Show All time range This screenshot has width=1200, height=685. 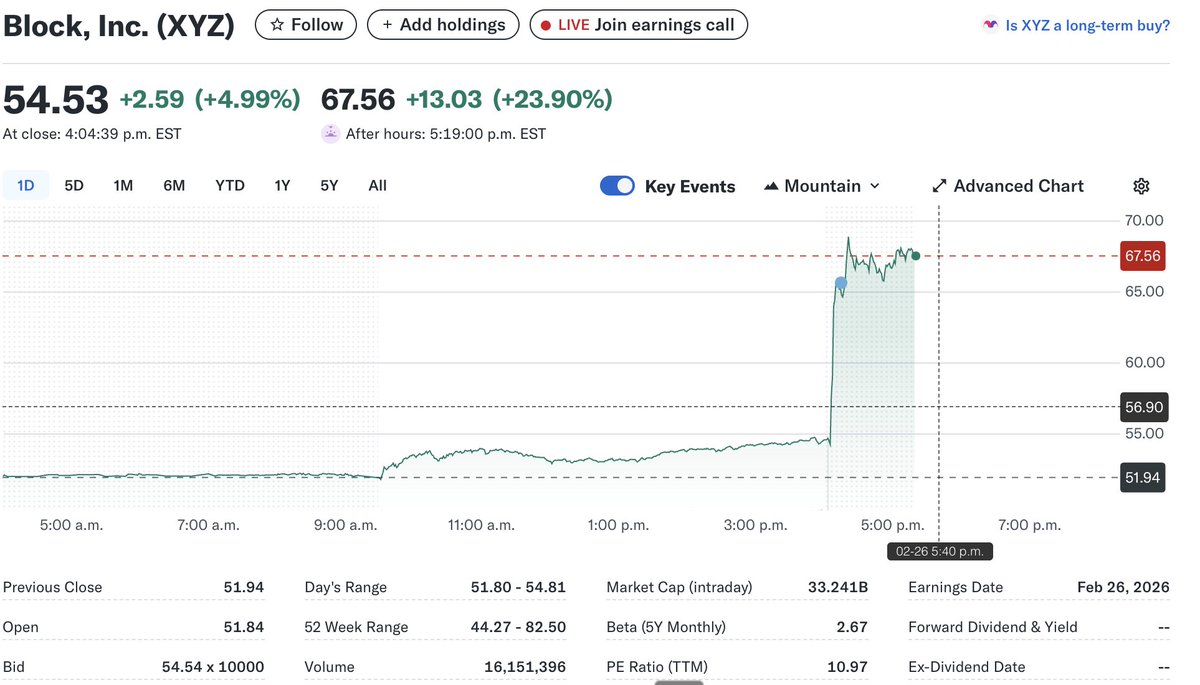pyautogui.click(x=377, y=185)
